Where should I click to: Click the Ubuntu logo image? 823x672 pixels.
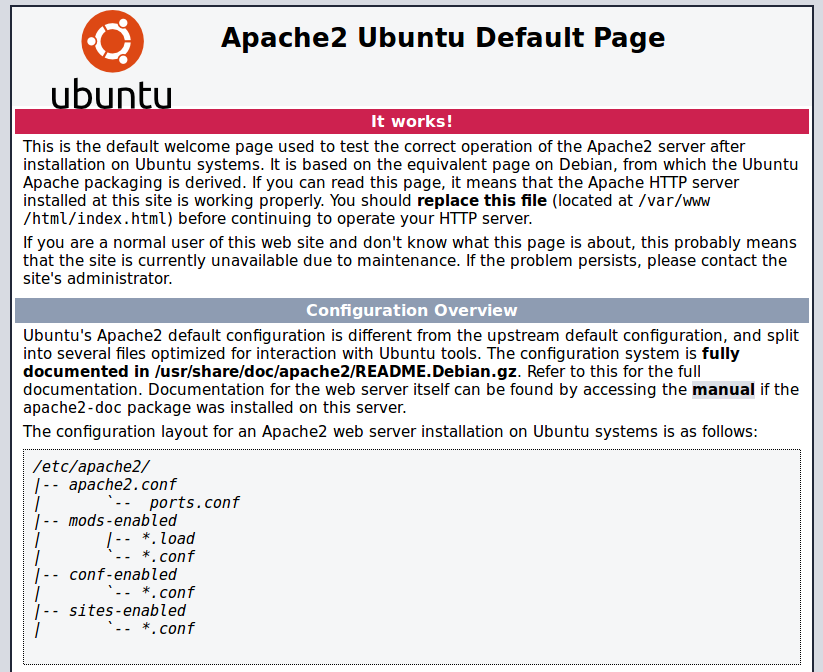tap(111, 59)
